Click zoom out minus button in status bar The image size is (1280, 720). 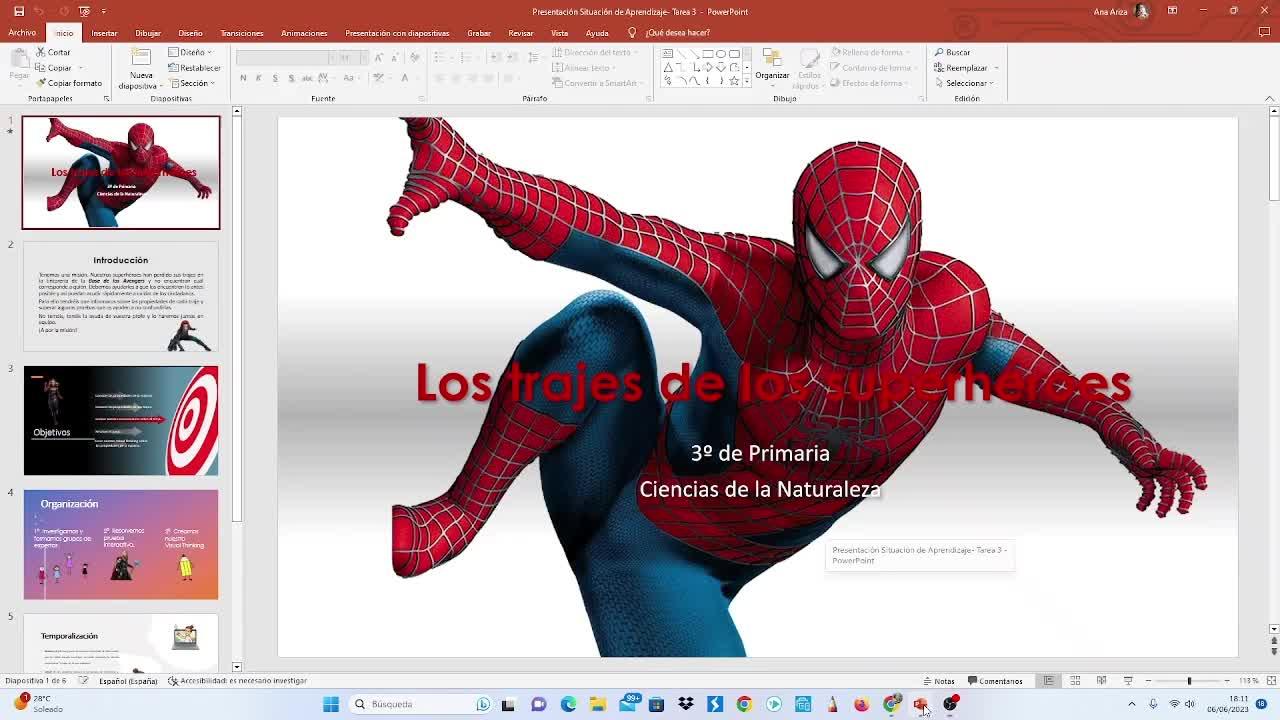(x=1148, y=681)
